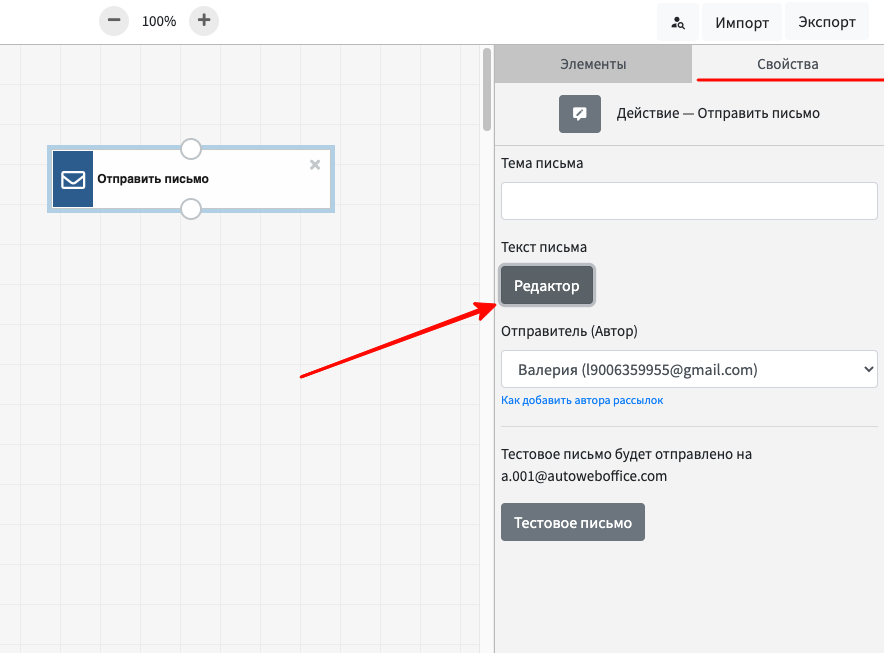Zoom in with the plus button
Viewport: 884px width, 653px height.
coord(204,21)
